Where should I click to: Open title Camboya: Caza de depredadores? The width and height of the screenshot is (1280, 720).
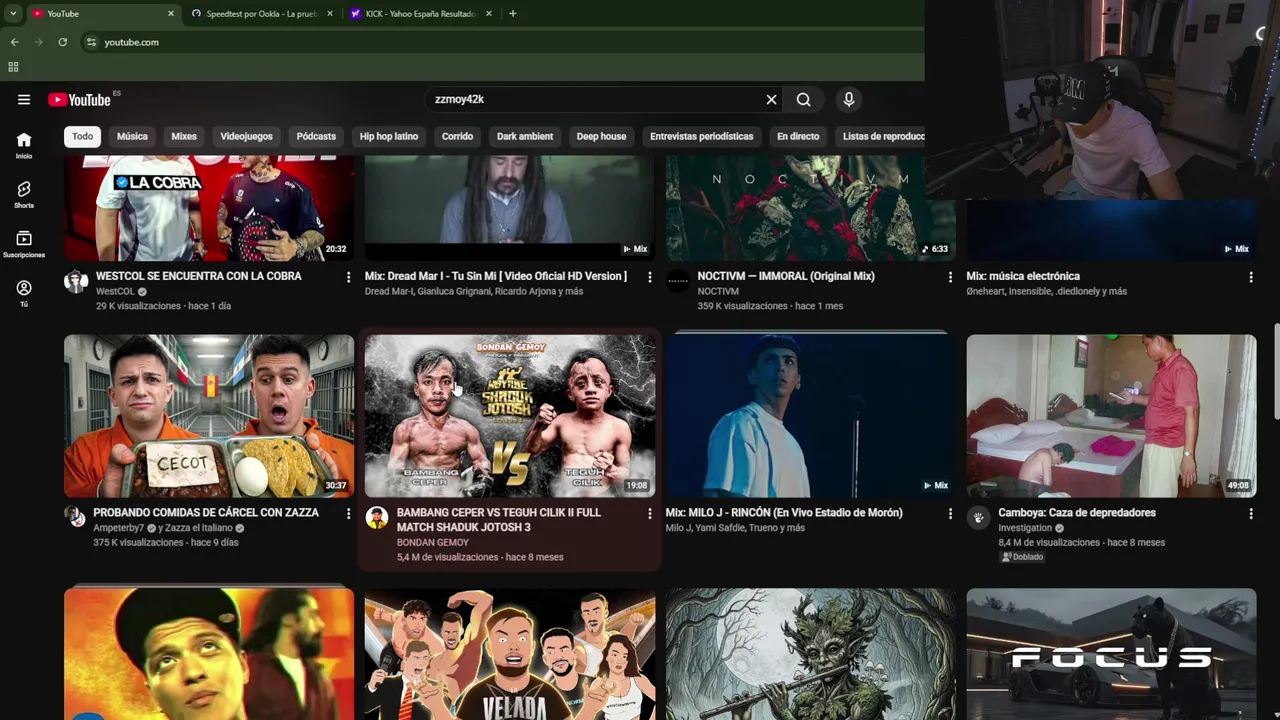(1077, 512)
